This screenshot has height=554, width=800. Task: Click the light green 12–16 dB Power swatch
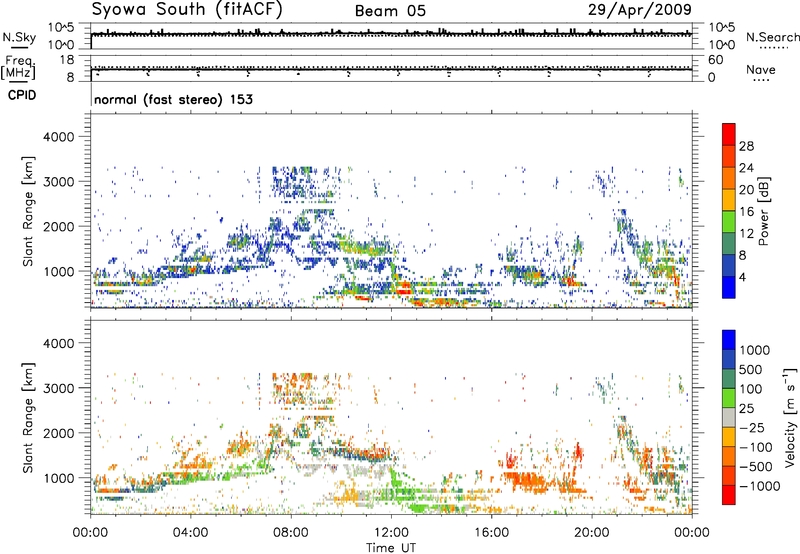pos(729,222)
